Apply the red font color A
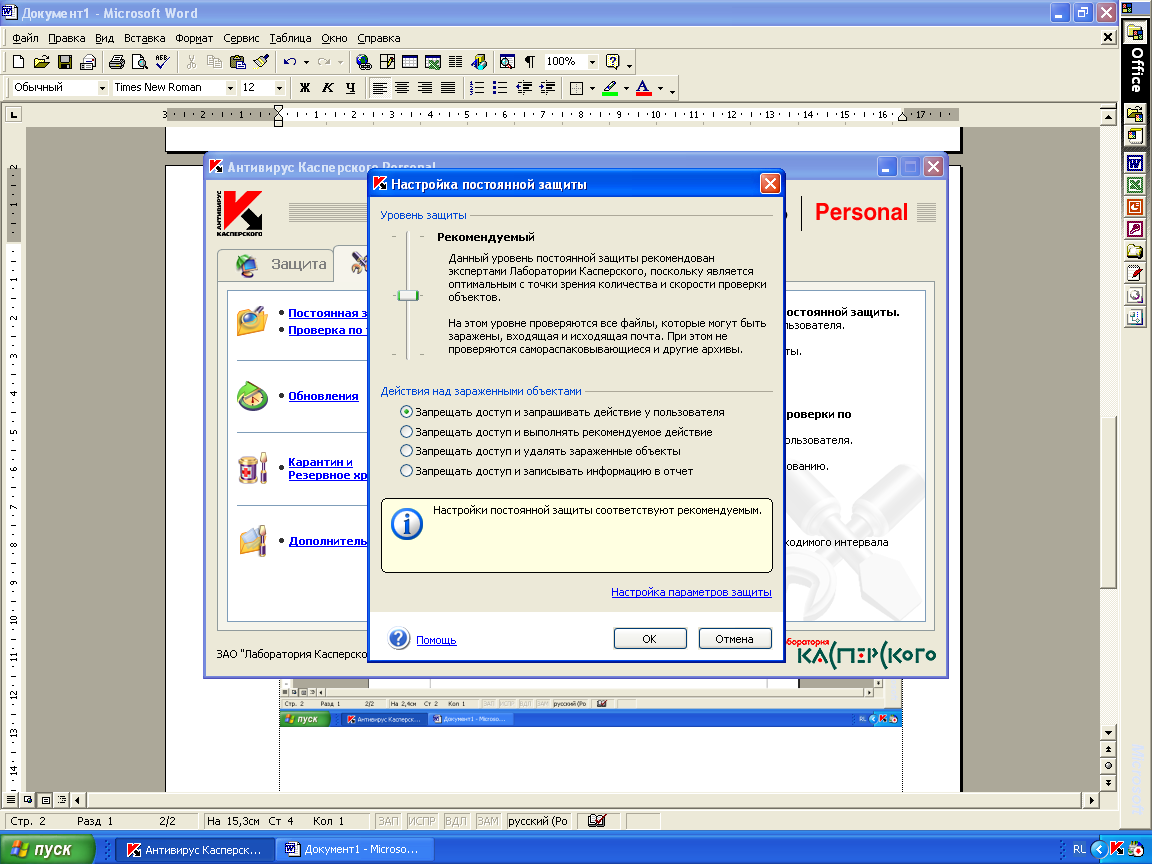Screen dimensions: 1152x864 [644, 88]
